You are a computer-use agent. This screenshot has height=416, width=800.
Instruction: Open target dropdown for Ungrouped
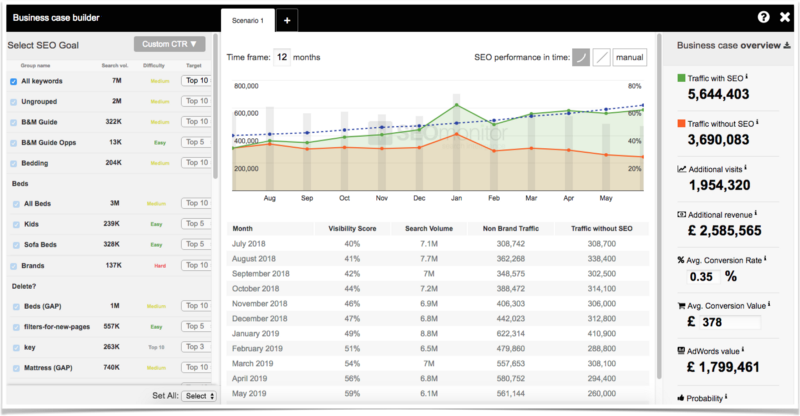pyautogui.click(x=196, y=101)
